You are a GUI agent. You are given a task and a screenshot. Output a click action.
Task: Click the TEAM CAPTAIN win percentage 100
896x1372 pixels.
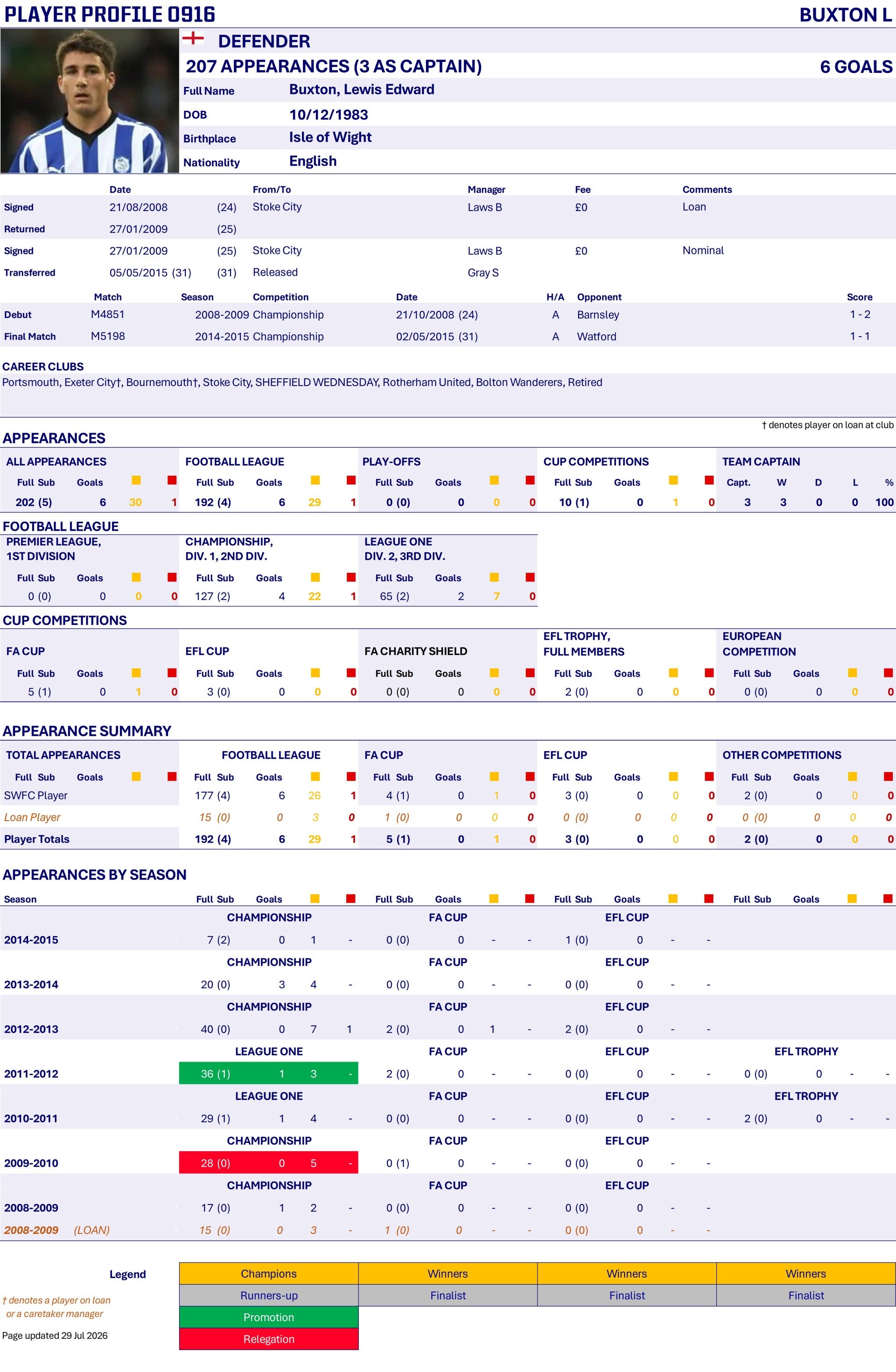(x=884, y=502)
